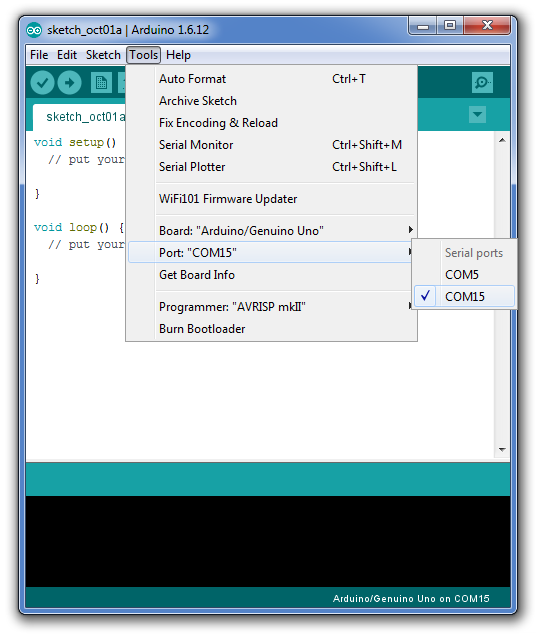Switch to sketch_oct01a editor tab

pyautogui.click(x=80, y=117)
